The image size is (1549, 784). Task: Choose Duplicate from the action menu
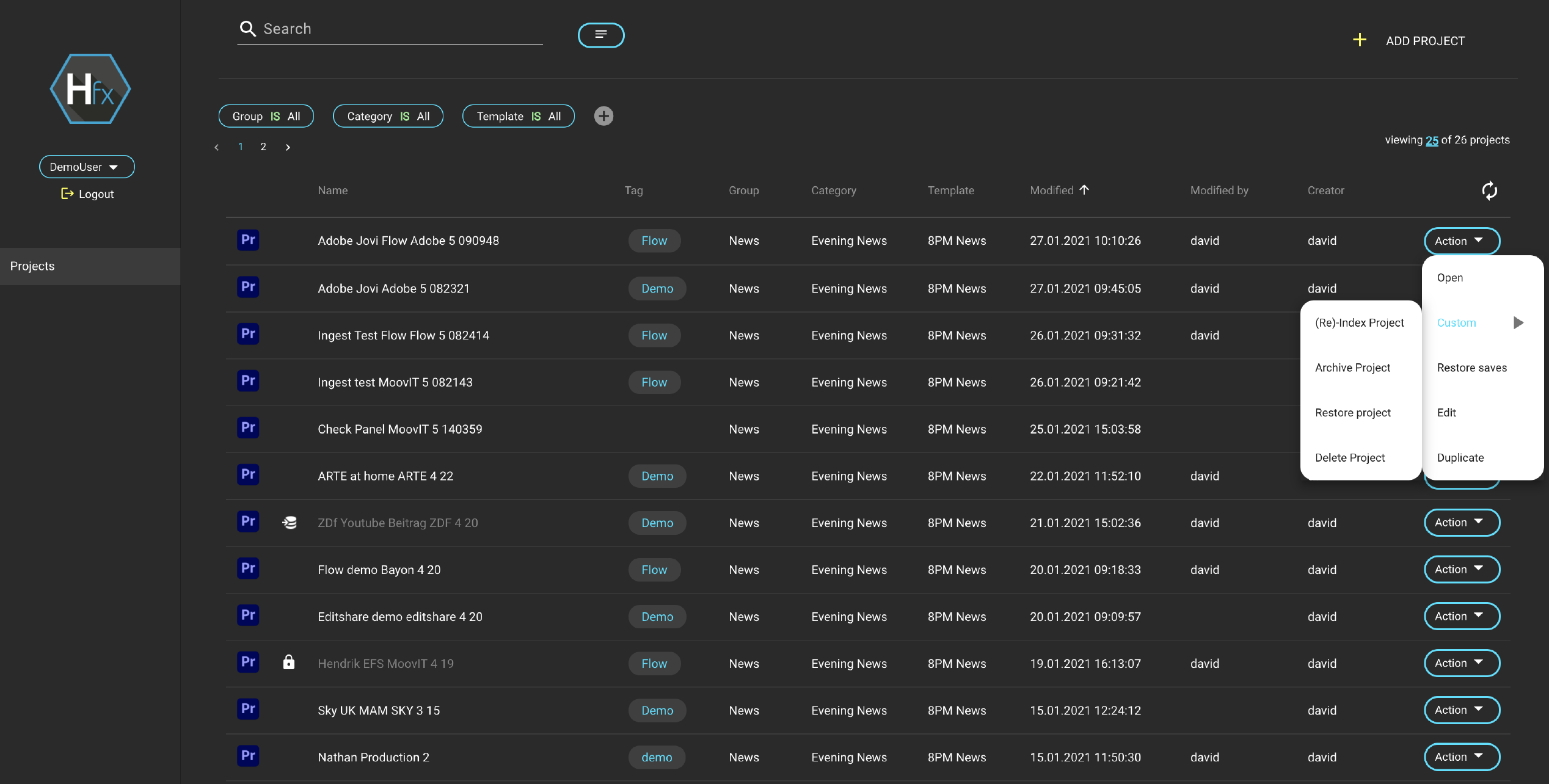point(1460,457)
